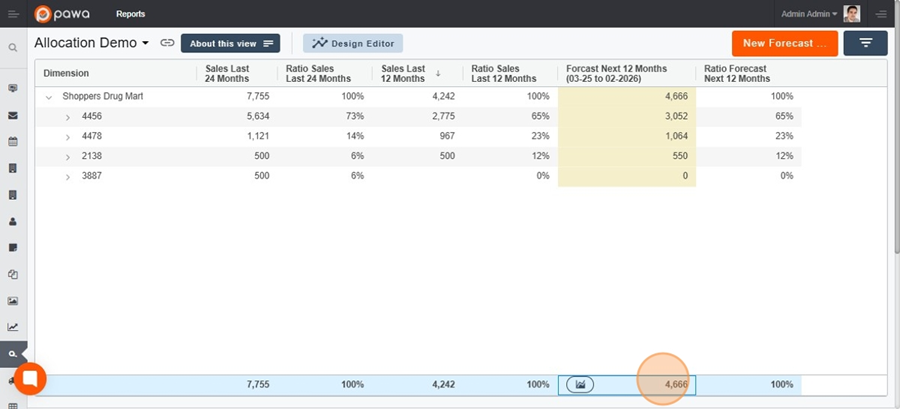The height and width of the screenshot is (409, 900).
Task: Copy view link via chain icon
Action: pos(167,43)
